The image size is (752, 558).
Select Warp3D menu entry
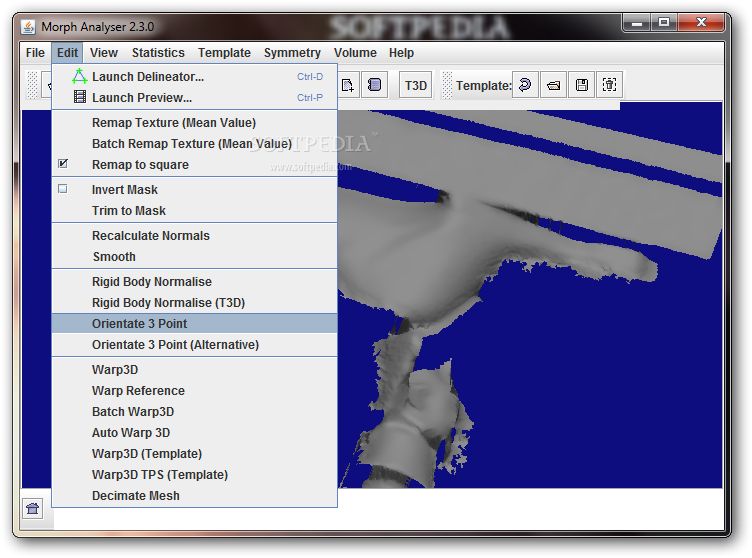[195, 370]
